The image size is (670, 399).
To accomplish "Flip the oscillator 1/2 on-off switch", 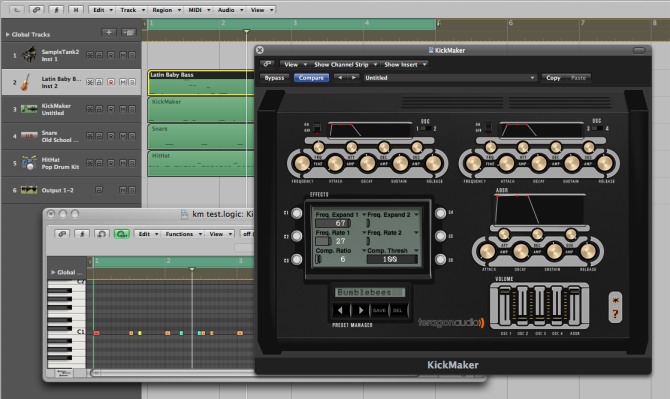I will [x=317, y=127].
